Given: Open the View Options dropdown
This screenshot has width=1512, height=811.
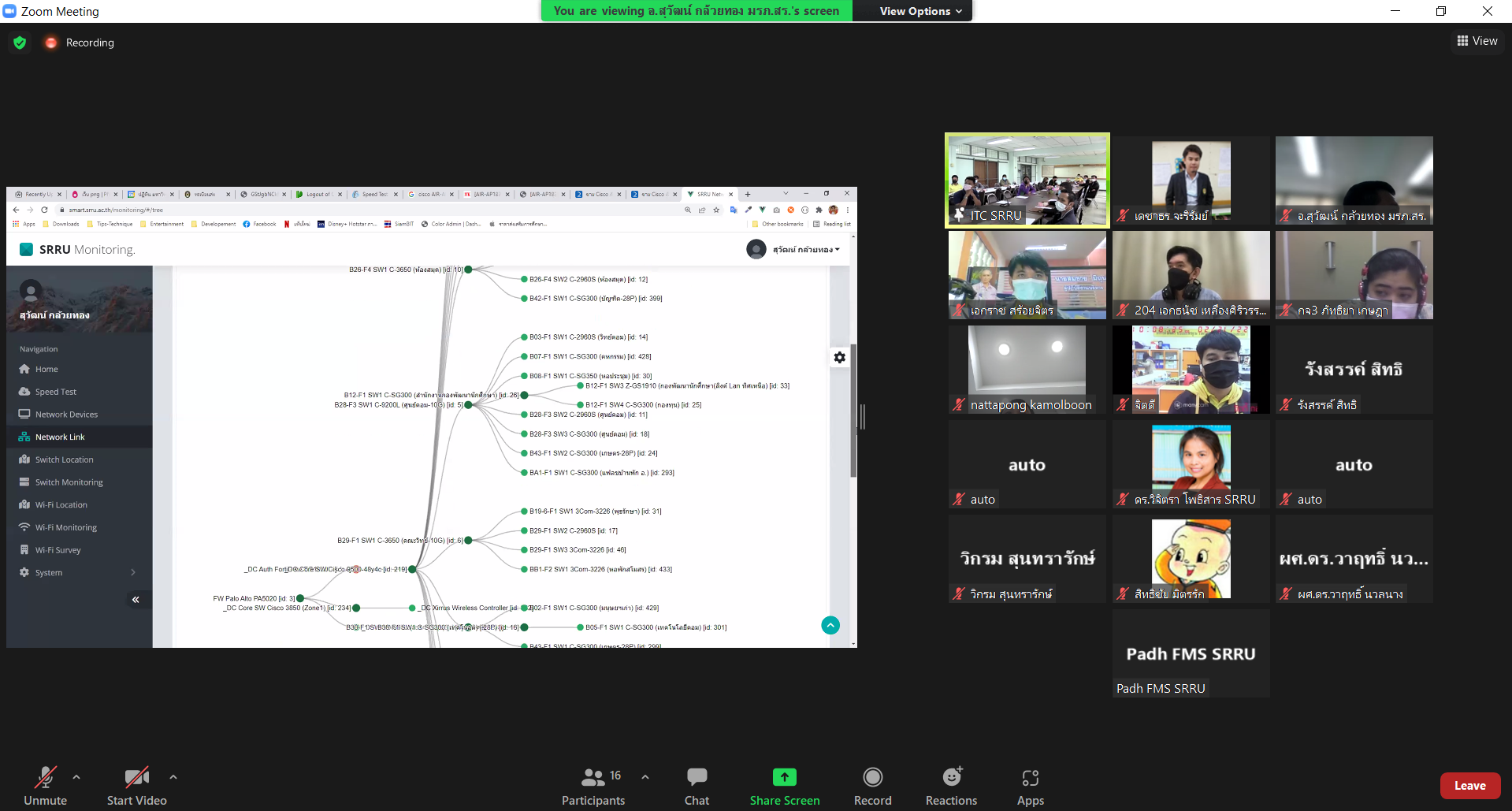Looking at the screenshot, I should pyautogui.click(x=919, y=11).
